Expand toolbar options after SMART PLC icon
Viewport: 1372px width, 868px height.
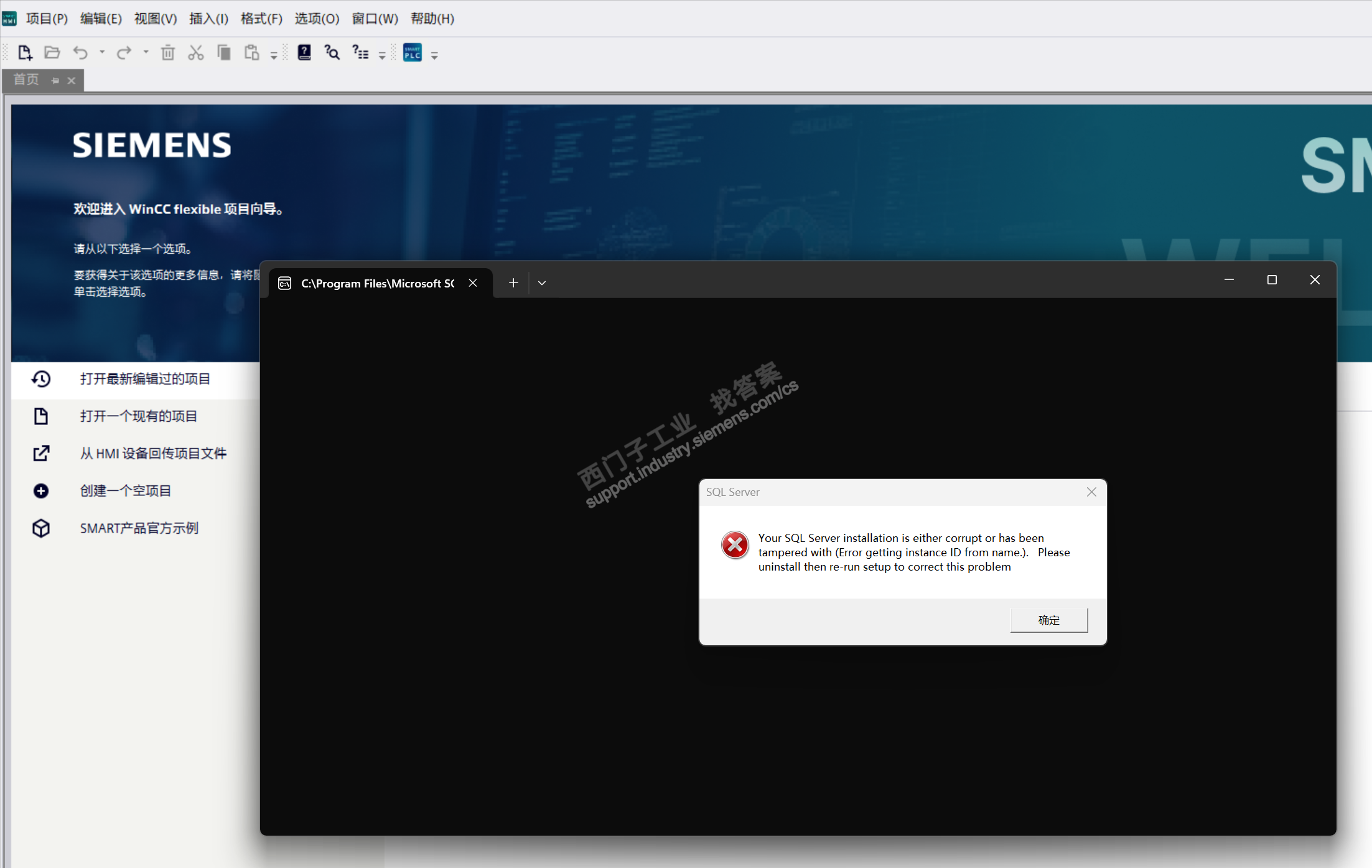(x=434, y=56)
